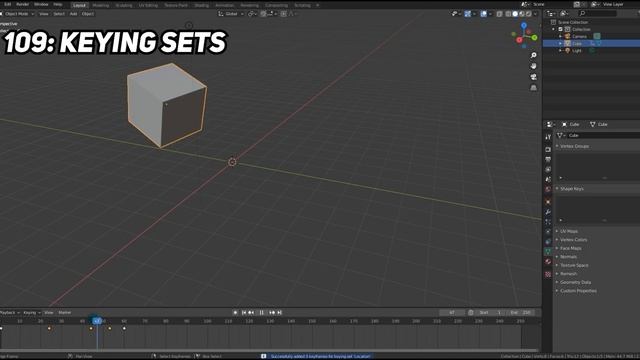This screenshot has width=640, height=360.
Task: Open the Edit menu
Action: click(x=7, y=4)
